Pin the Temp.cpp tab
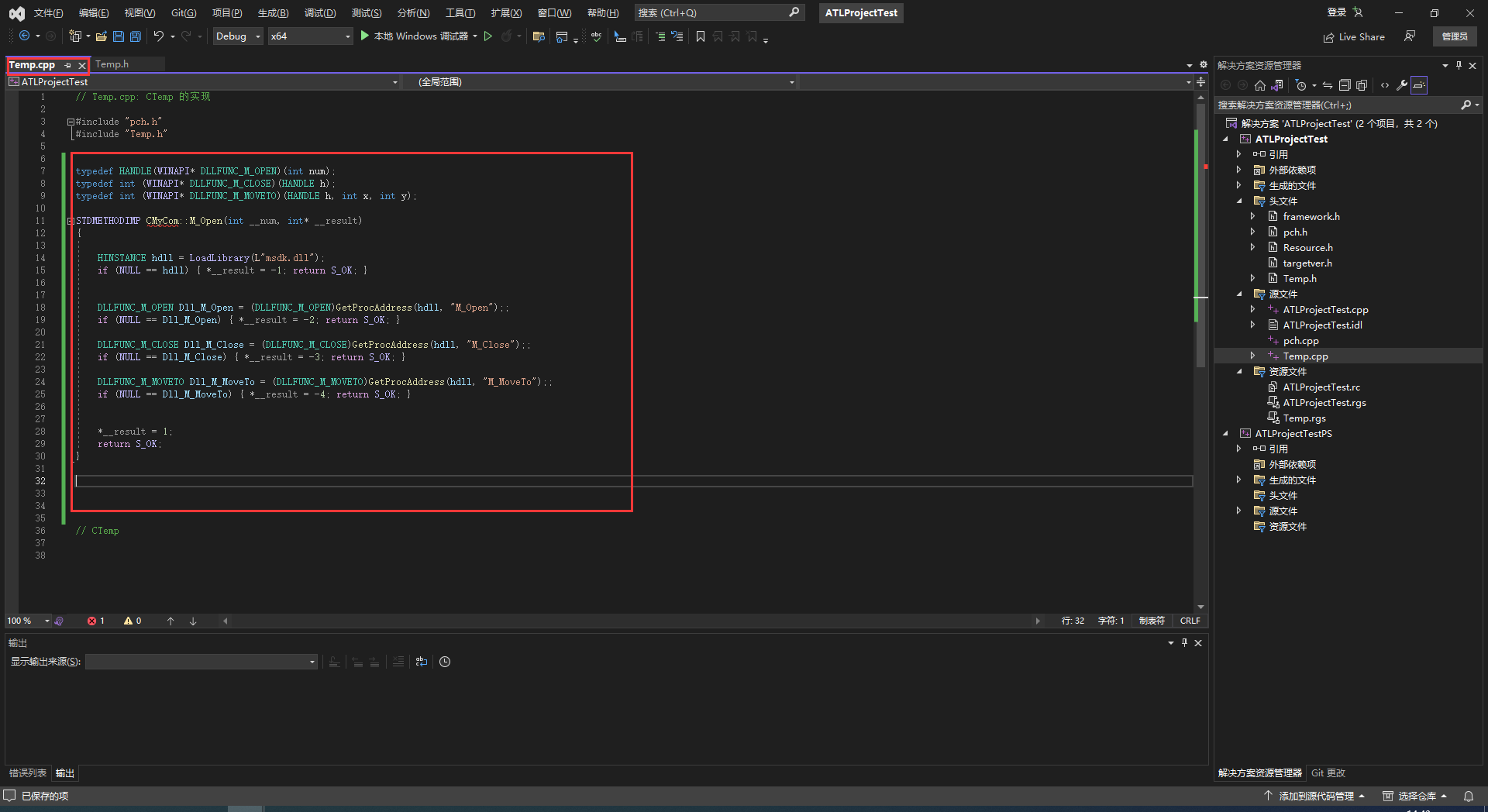Image resolution: width=1488 pixels, height=812 pixels. pyautogui.click(x=68, y=66)
